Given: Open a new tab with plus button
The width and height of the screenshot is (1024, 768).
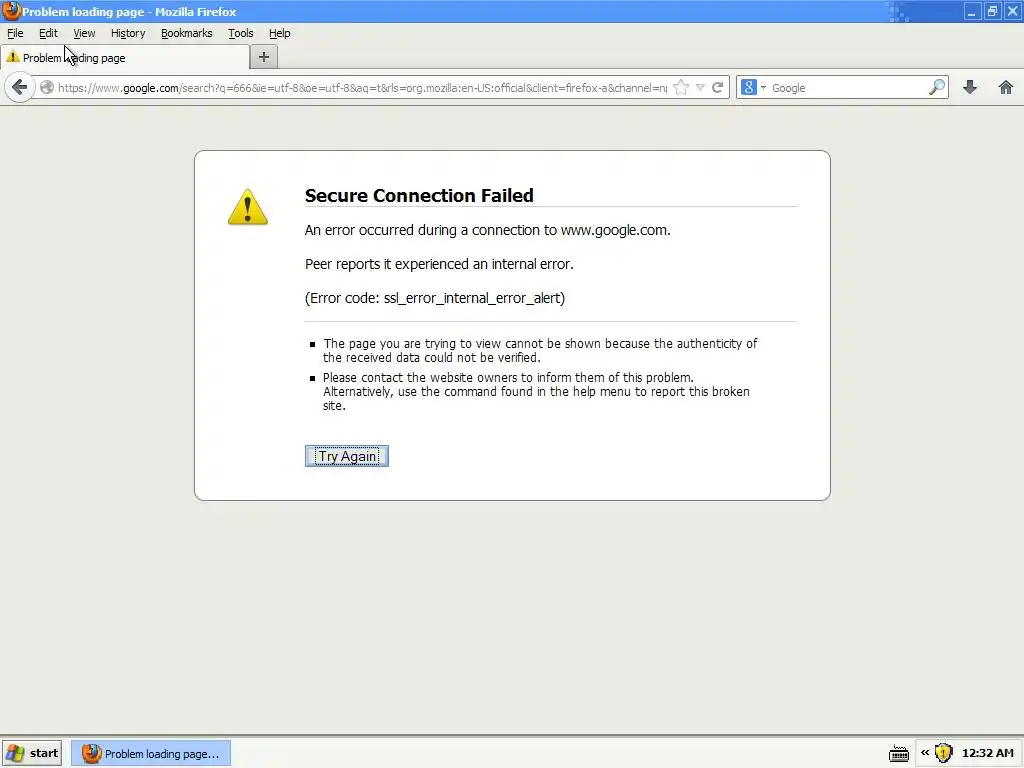Looking at the screenshot, I should (264, 57).
